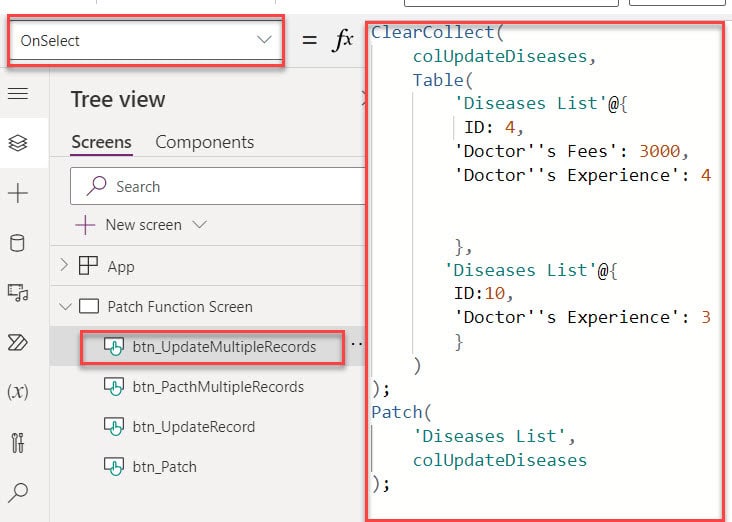Click ClearCollect in the formula
Image resolution: width=732 pixels, height=522 pixels.
click(432, 32)
